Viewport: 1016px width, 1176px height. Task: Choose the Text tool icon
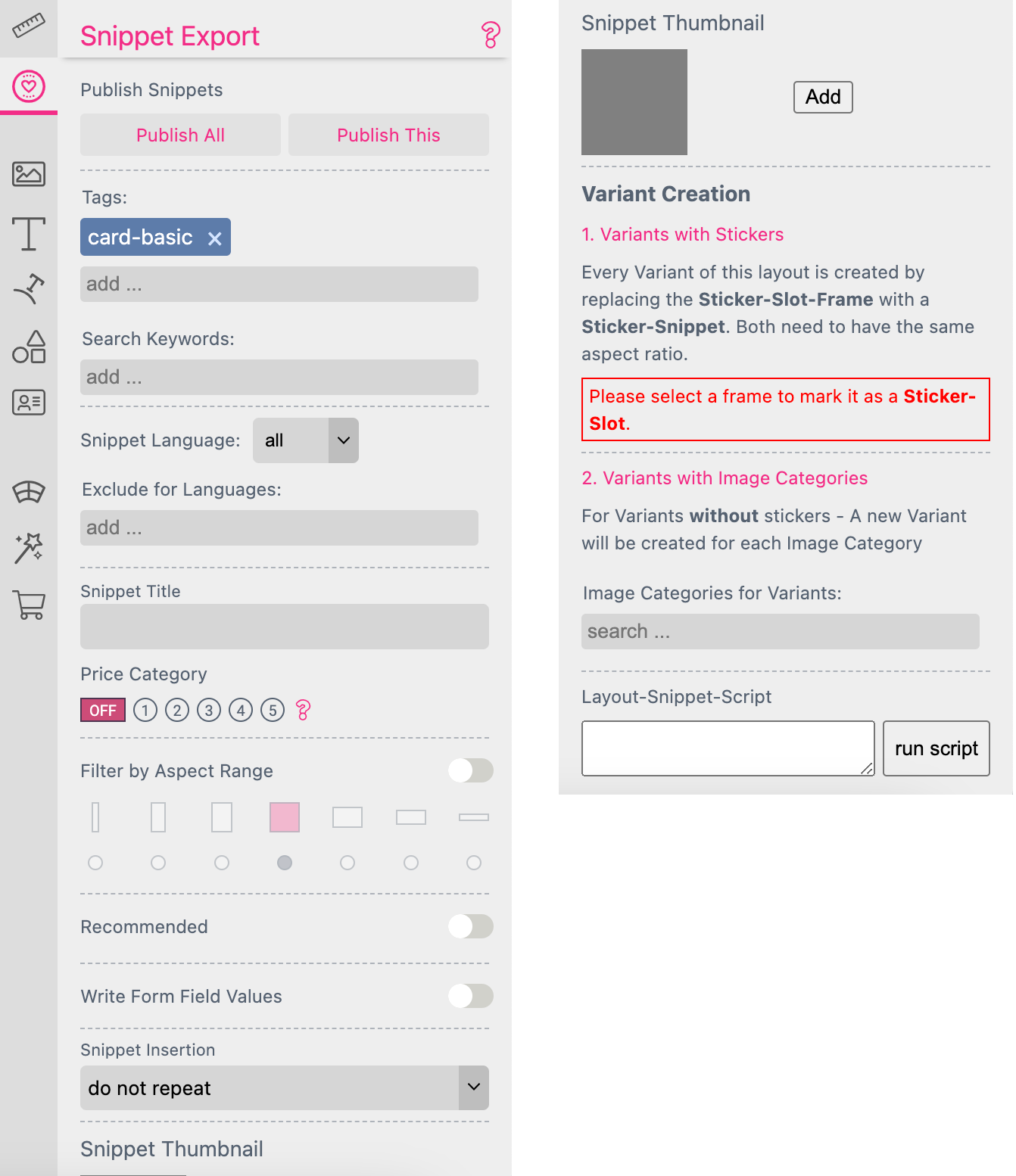pyautogui.click(x=29, y=233)
